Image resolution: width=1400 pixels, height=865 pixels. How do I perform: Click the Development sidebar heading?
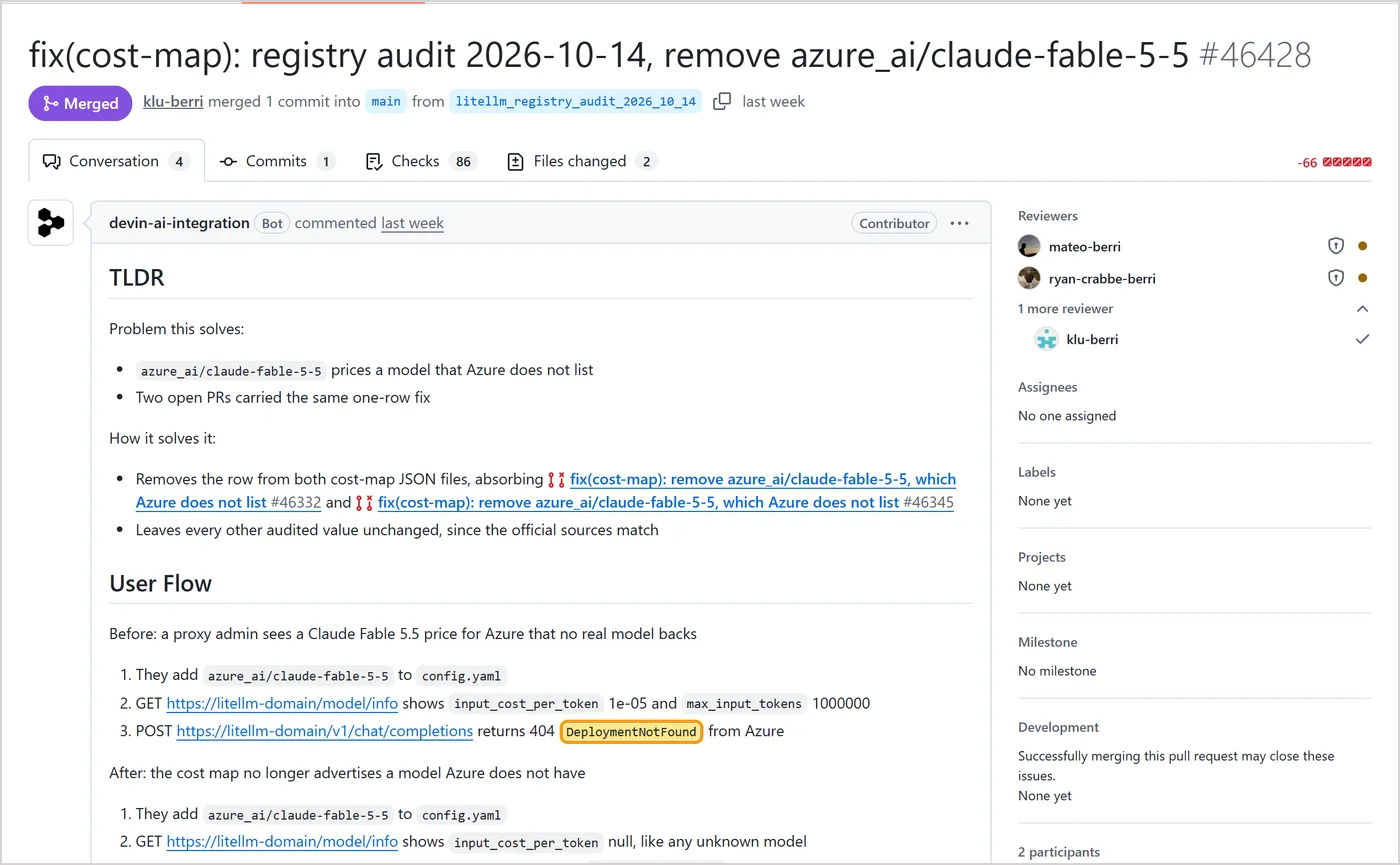tap(1058, 727)
